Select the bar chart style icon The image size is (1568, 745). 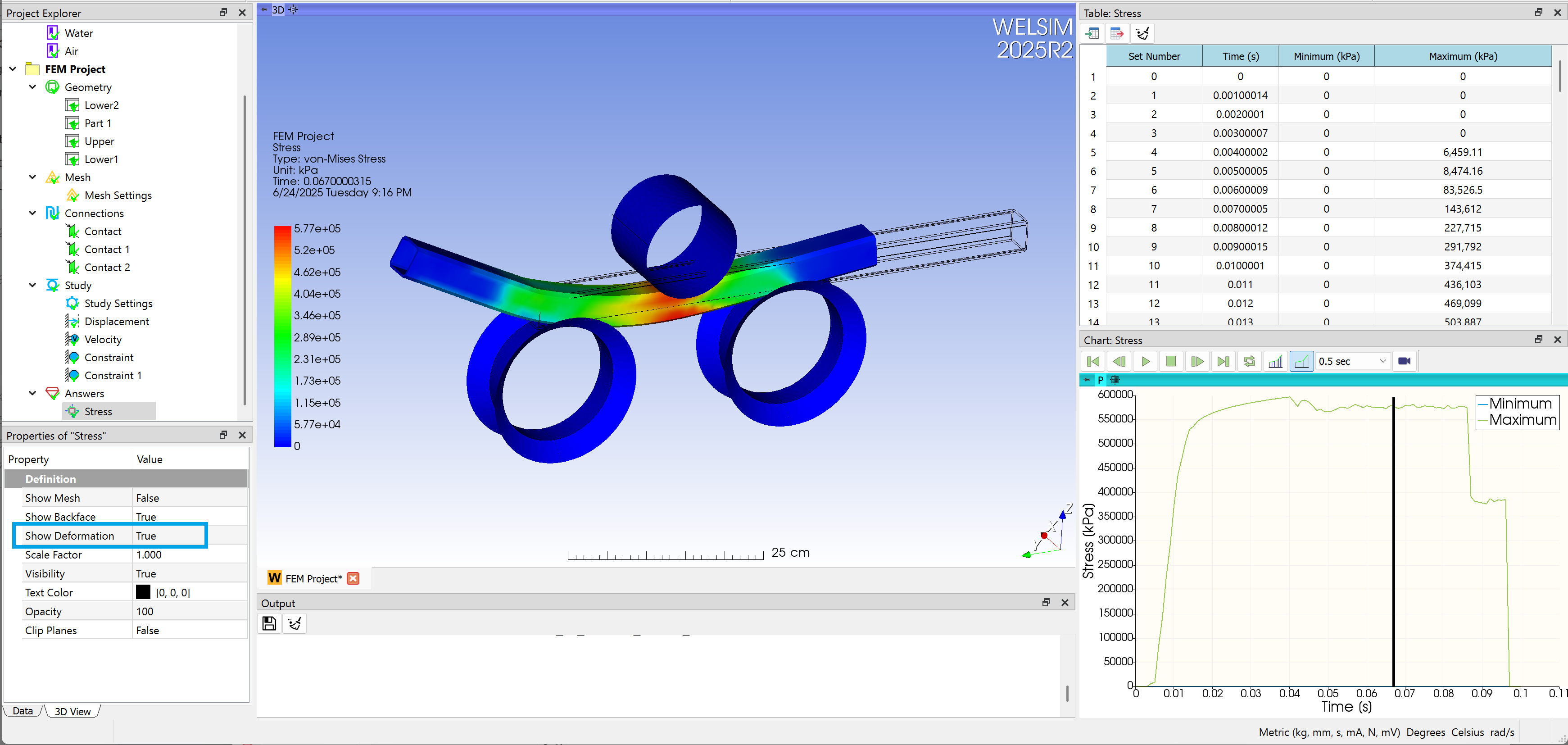pos(1276,360)
